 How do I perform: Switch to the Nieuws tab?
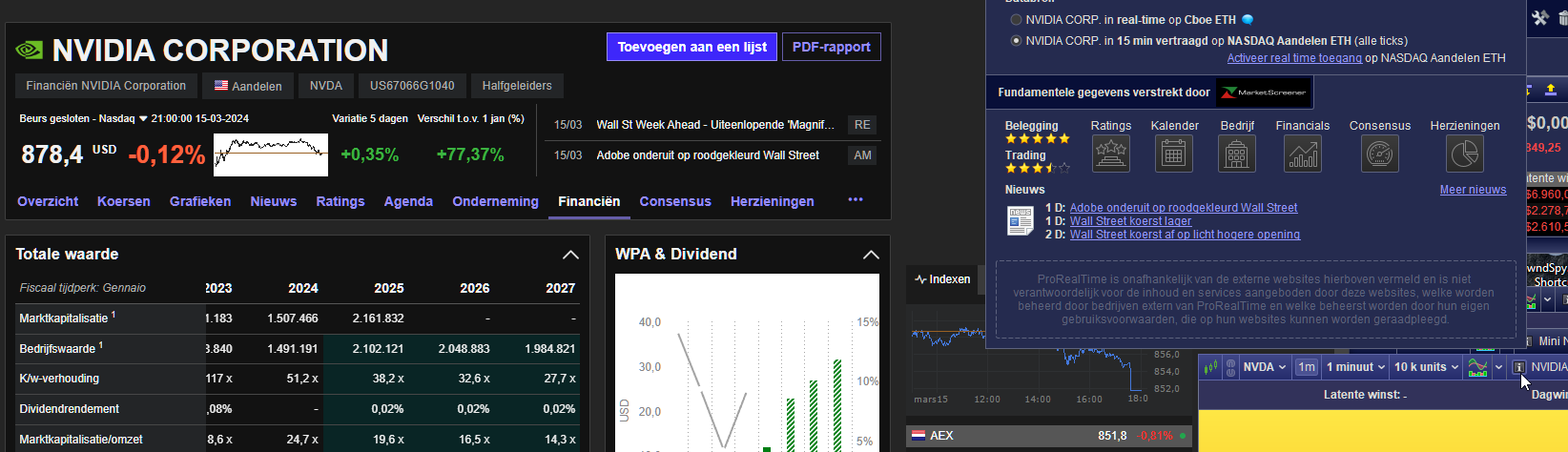tap(274, 201)
